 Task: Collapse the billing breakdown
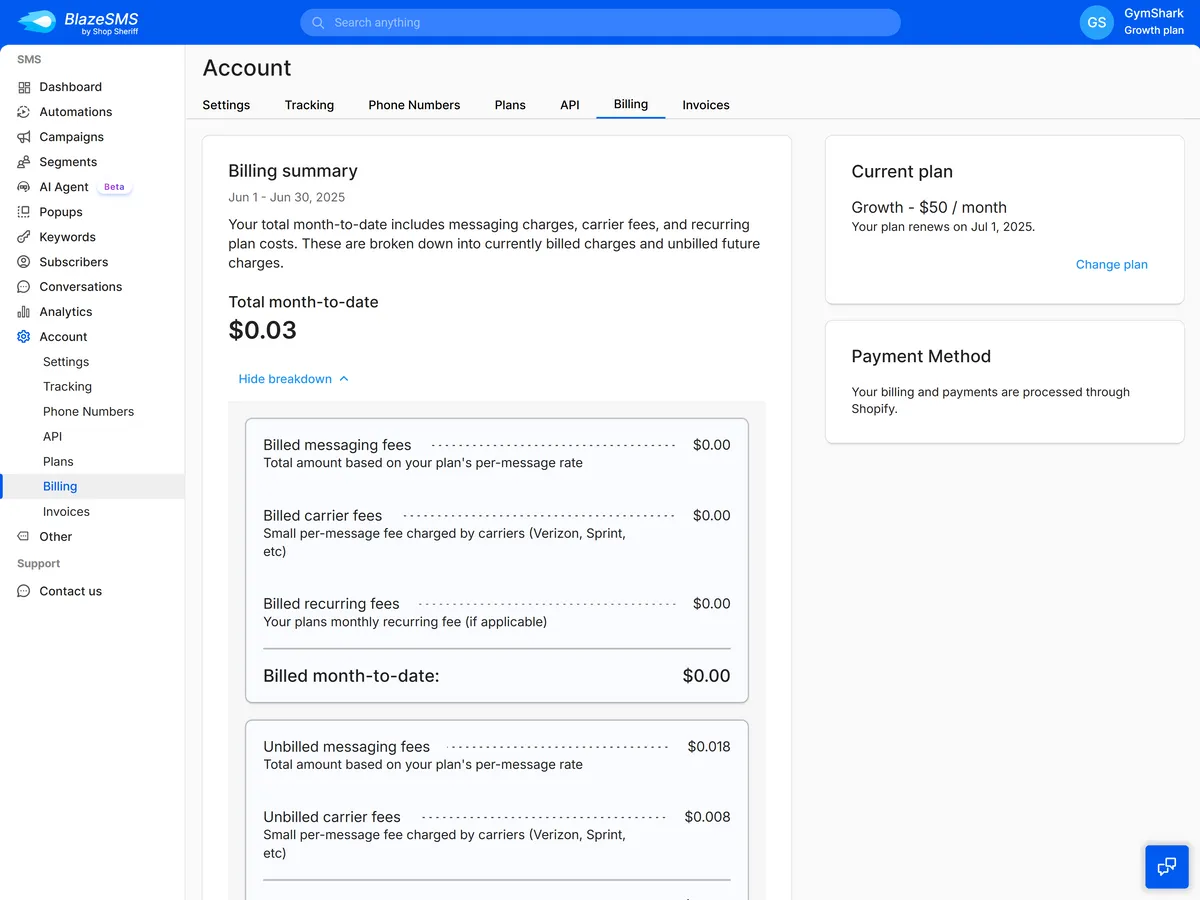tap(293, 379)
